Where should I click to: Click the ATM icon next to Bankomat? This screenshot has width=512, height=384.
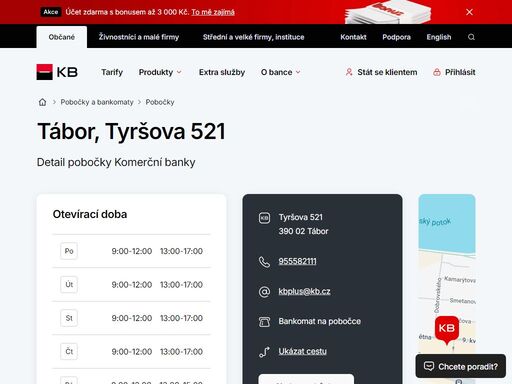(264, 322)
